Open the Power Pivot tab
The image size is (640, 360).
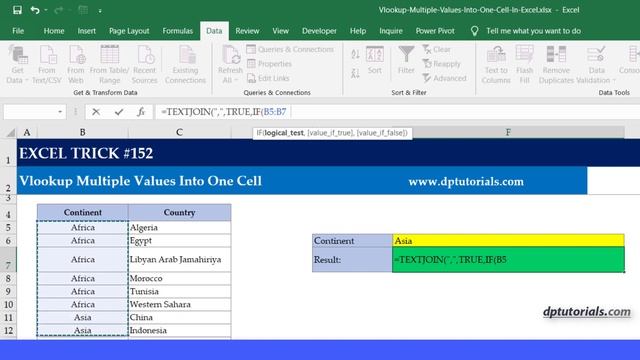(x=435, y=31)
